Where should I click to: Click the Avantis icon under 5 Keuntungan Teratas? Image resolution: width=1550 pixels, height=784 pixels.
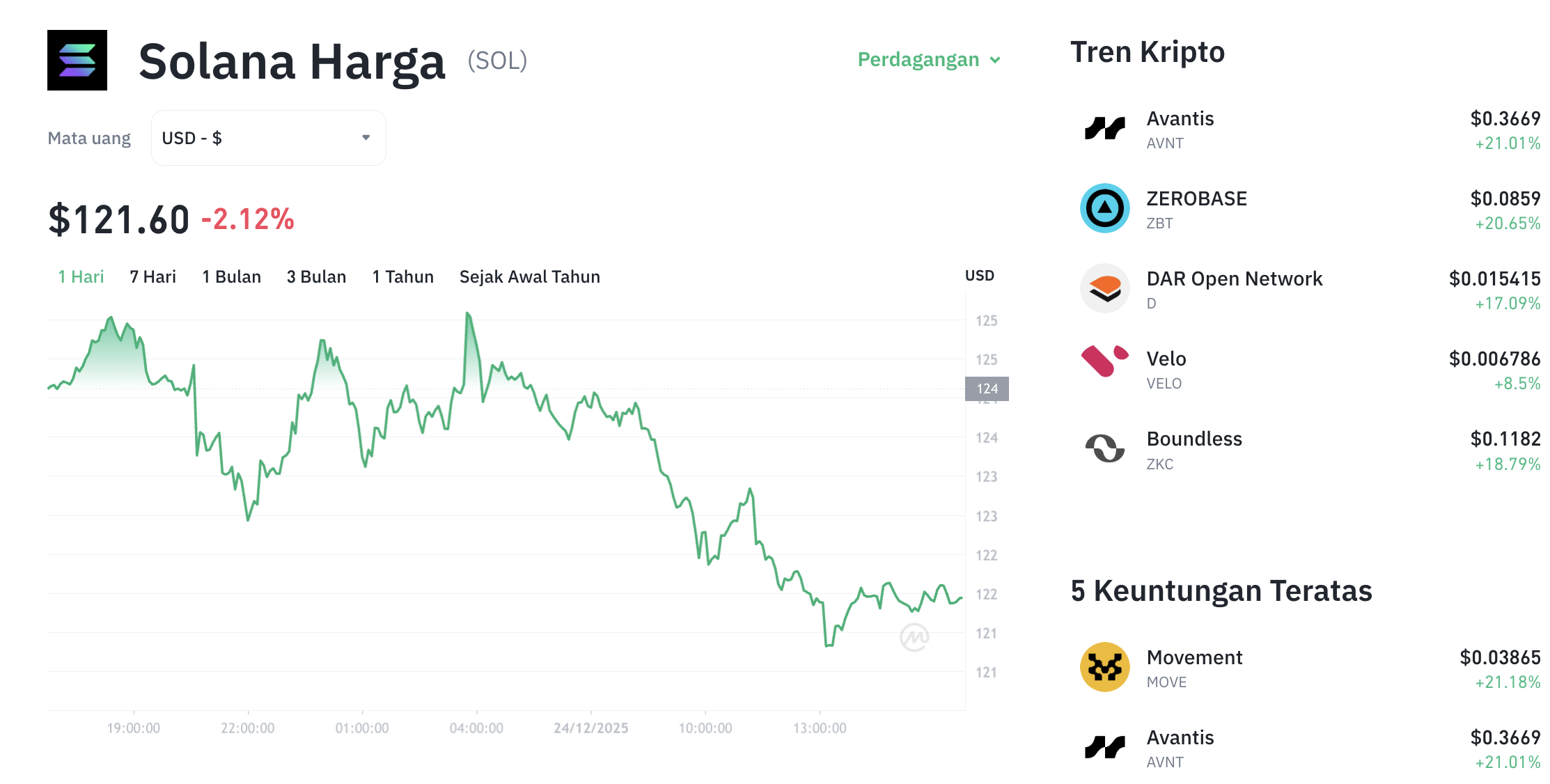(1104, 747)
